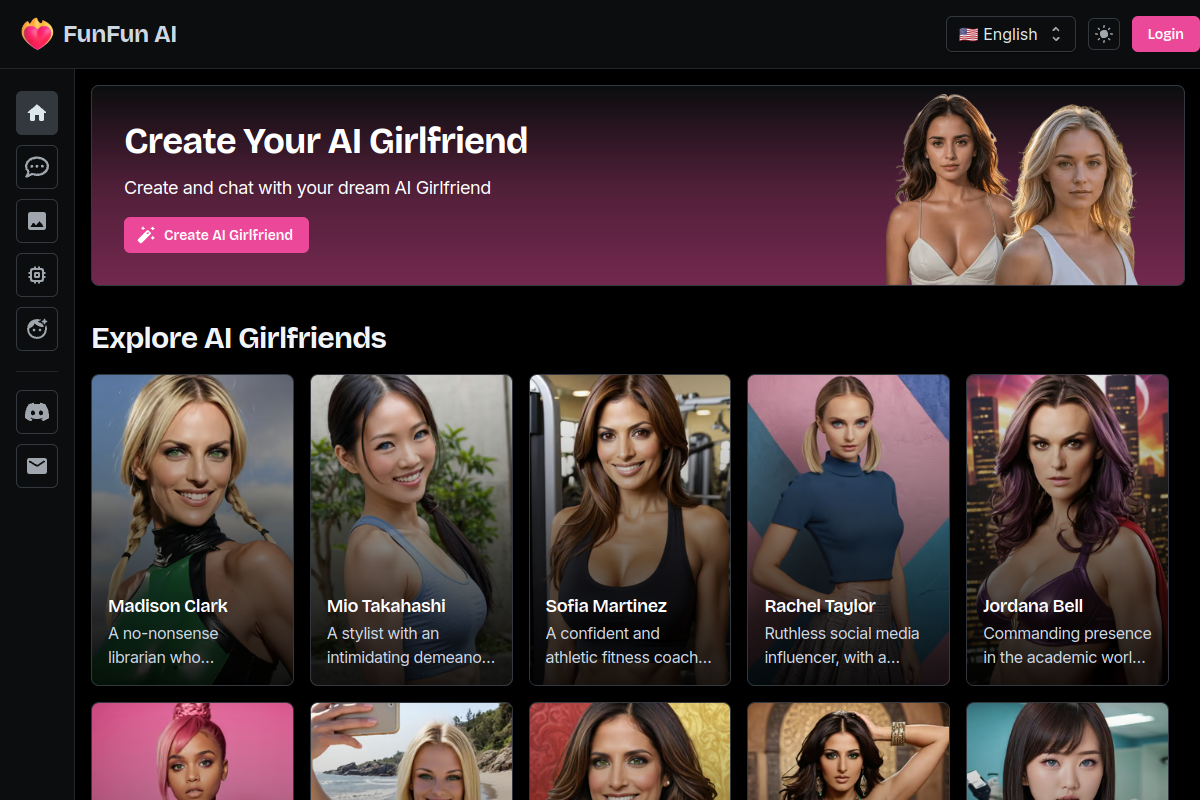Open the pink-haired girl card thumbnail
The width and height of the screenshot is (1200, 800).
tap(192, 751)
